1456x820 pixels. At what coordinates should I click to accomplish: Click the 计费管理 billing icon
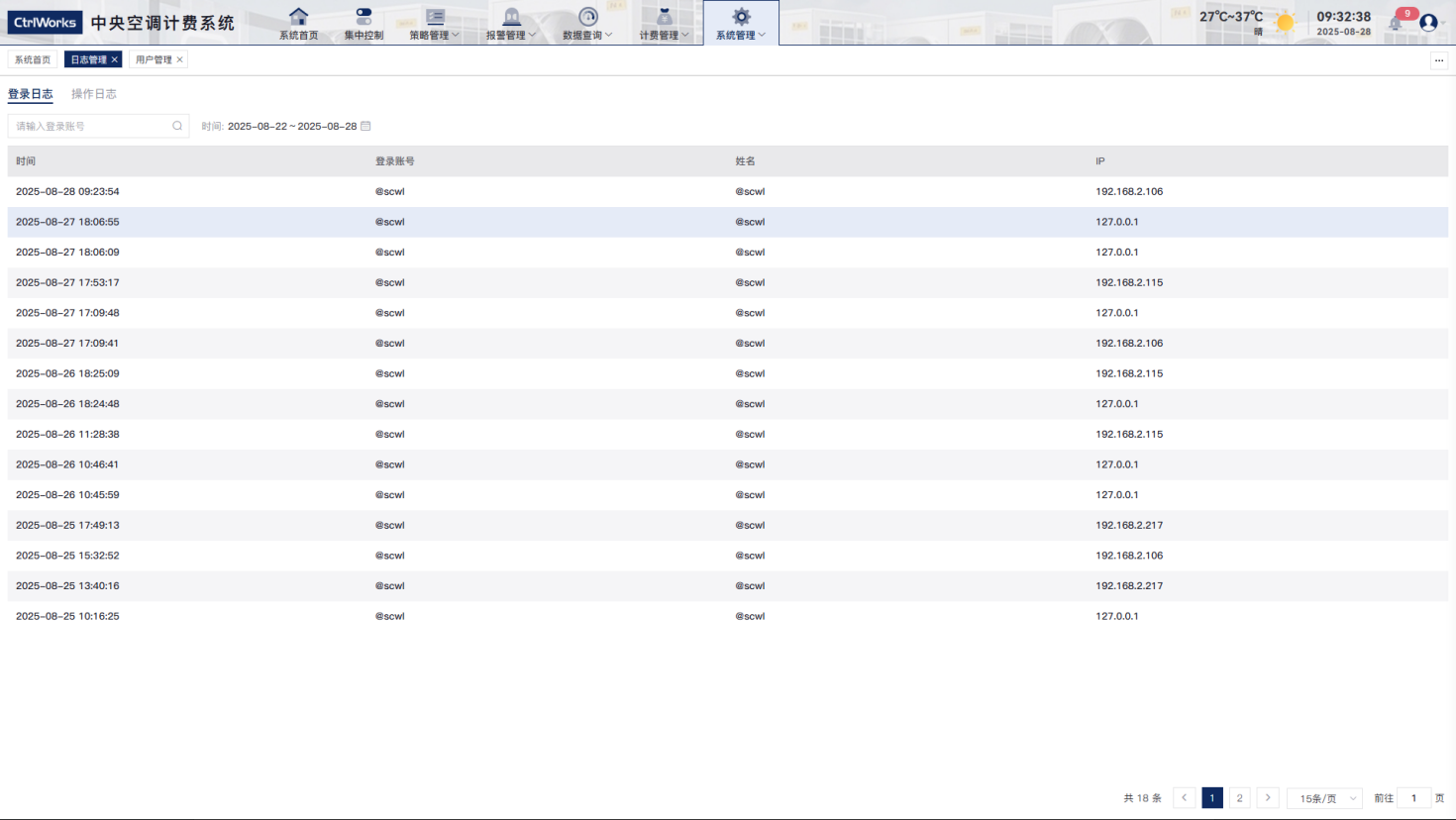[664, 17]
